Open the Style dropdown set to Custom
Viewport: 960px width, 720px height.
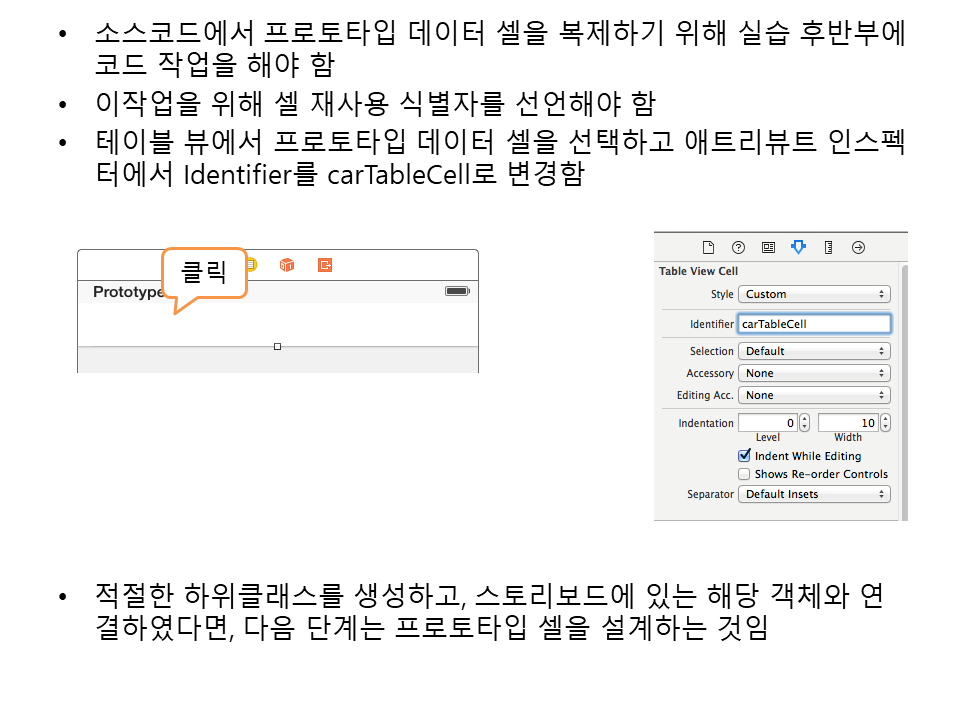click(x=814, y=294)
